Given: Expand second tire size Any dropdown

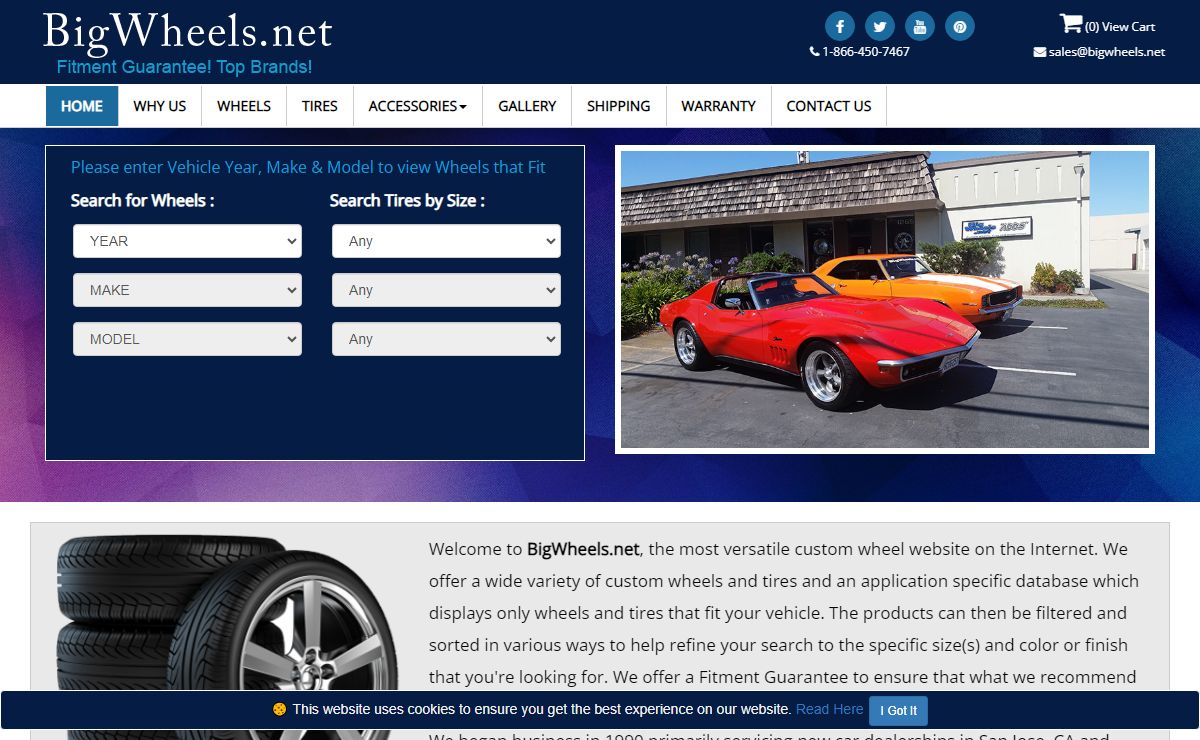Looking at the screenshot, I should point(446,290).
